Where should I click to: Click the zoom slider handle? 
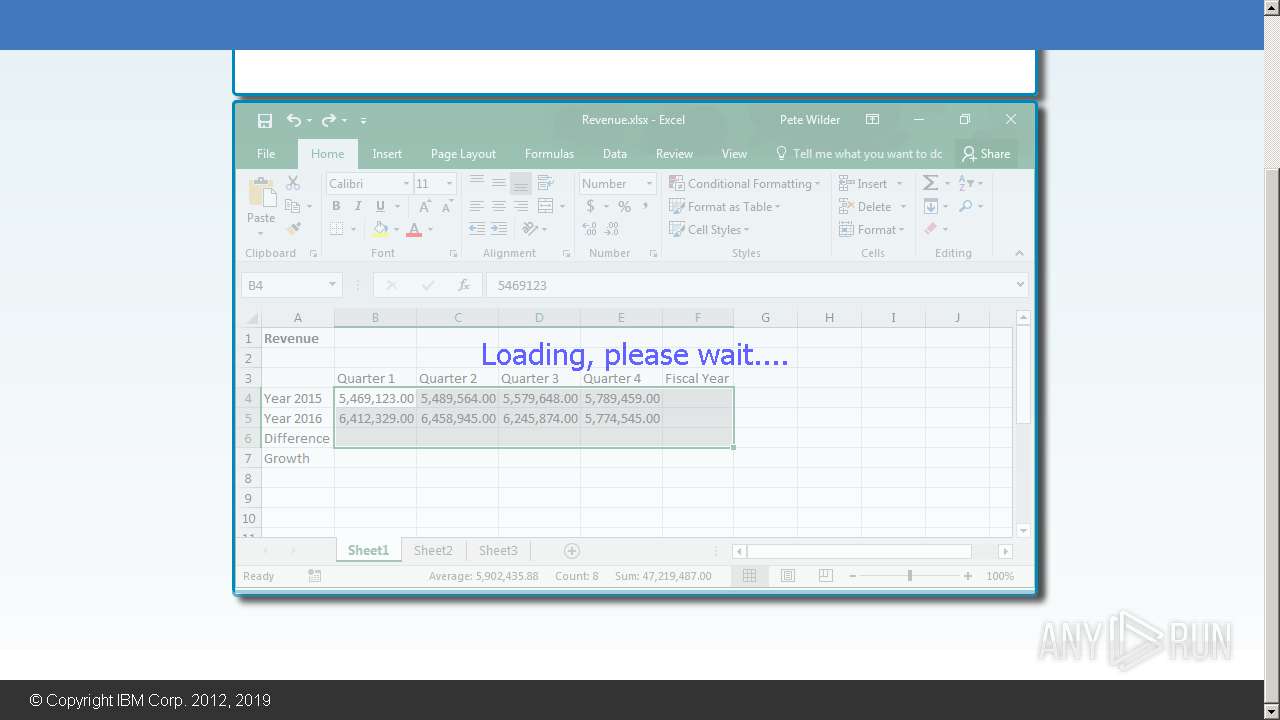909,576
